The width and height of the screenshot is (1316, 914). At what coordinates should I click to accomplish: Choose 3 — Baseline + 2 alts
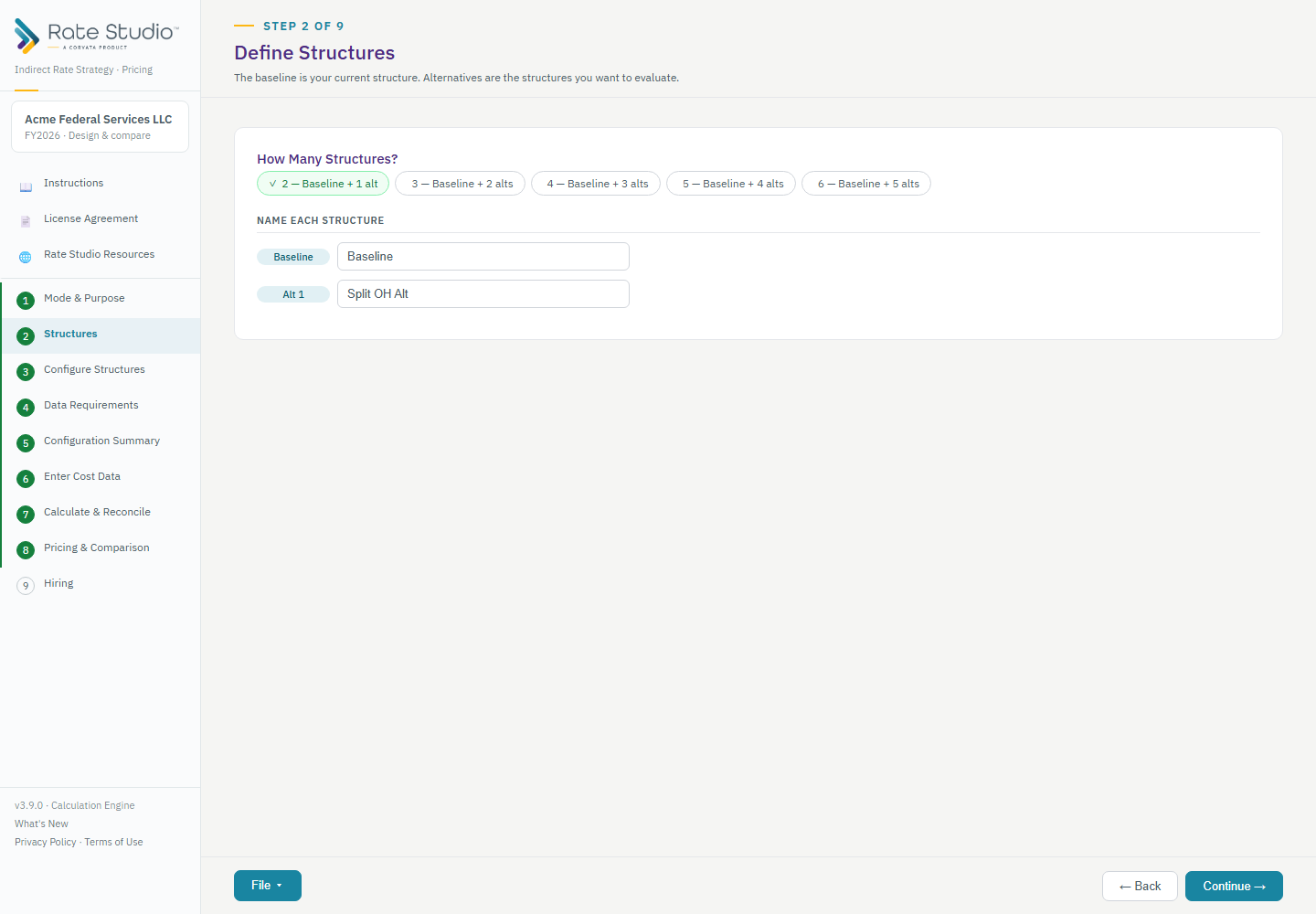[460, 184]
